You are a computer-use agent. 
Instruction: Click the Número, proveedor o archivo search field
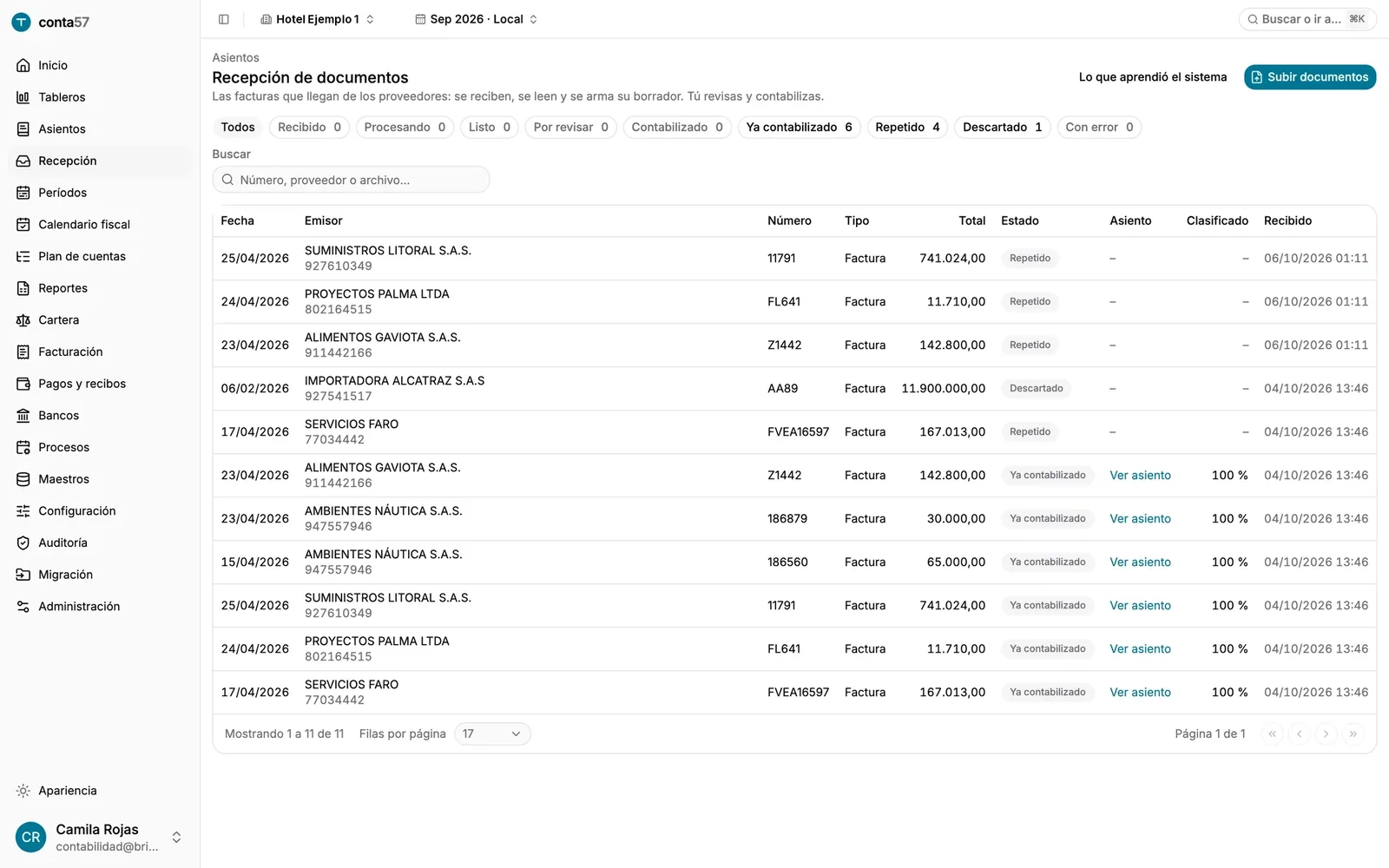coord(351,180)
